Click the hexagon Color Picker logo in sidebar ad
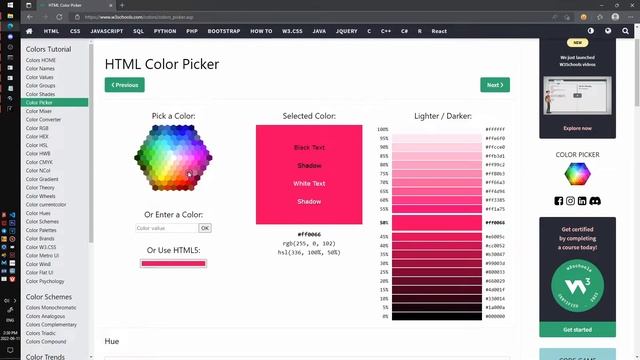 point(577,173)
